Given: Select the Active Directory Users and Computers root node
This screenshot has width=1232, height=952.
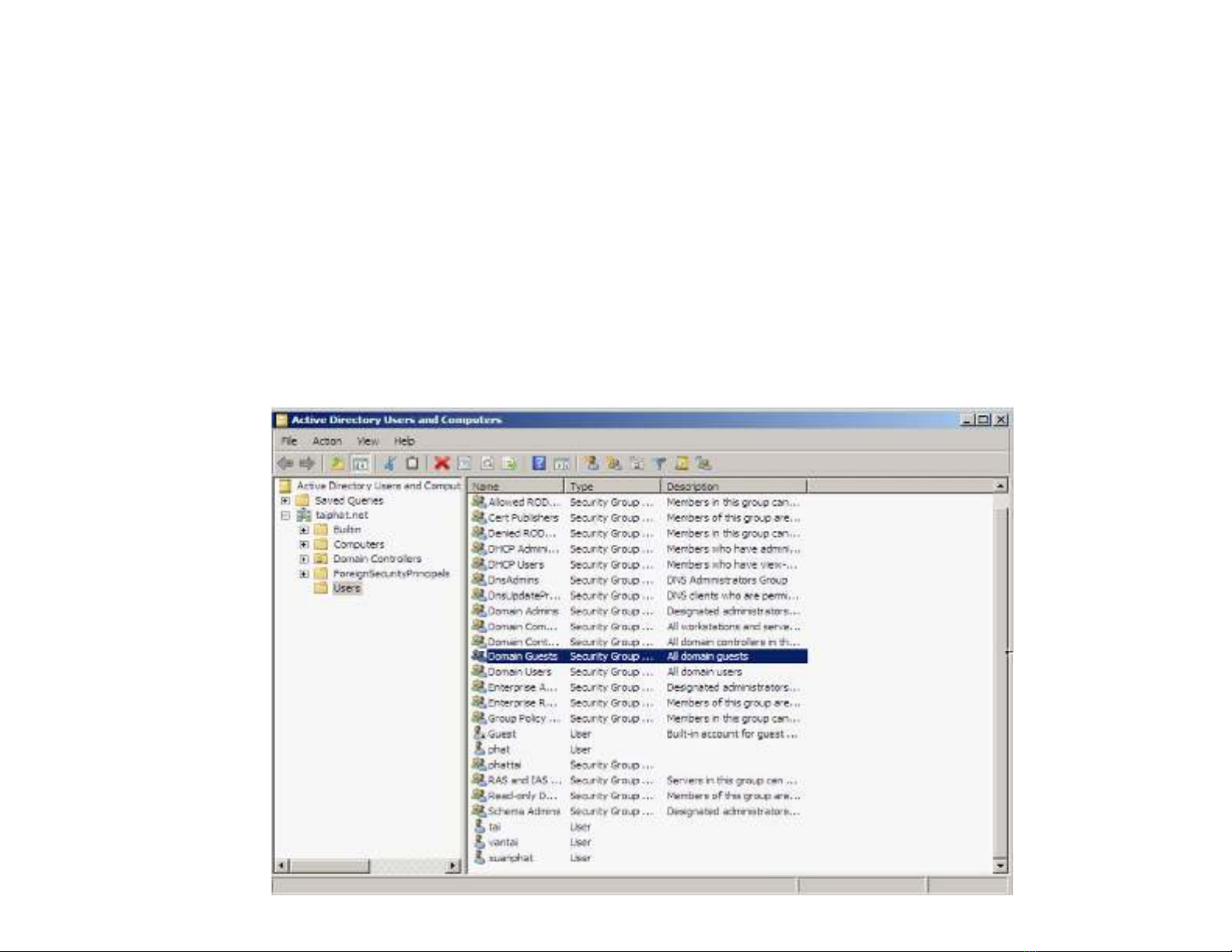Looking at the screenshot, I should (379, 486).
